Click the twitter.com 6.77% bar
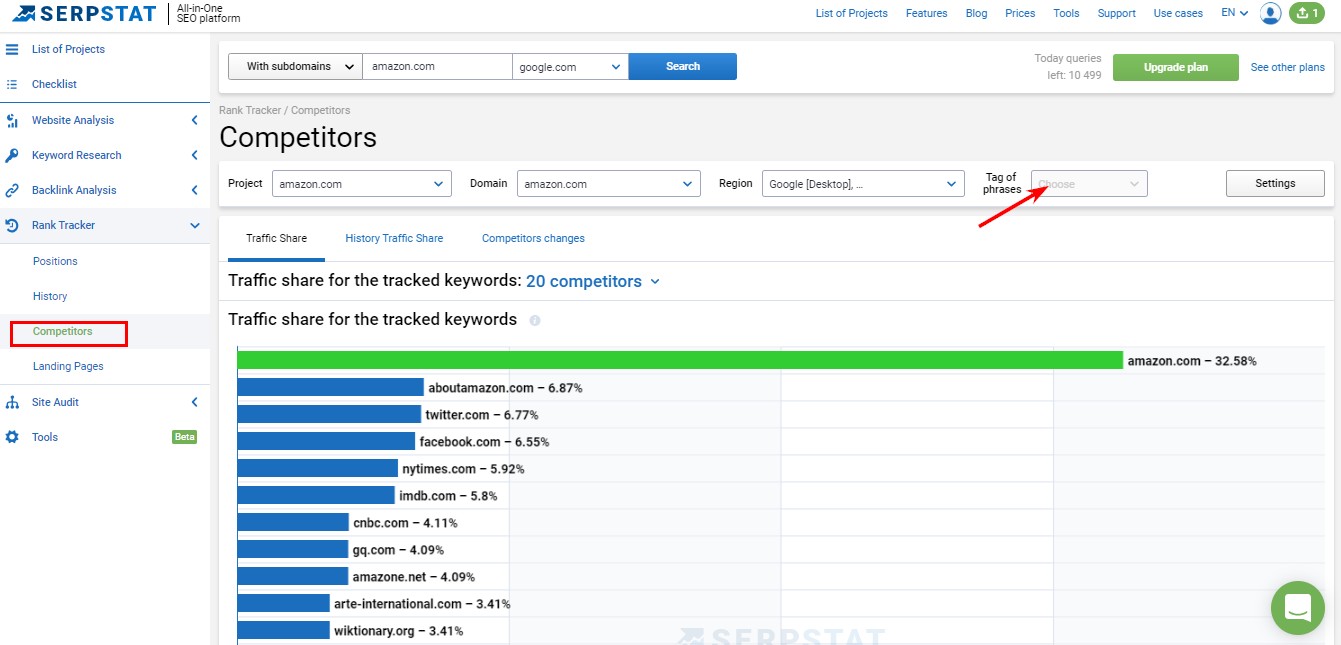1341x645 pixels. 329,414
